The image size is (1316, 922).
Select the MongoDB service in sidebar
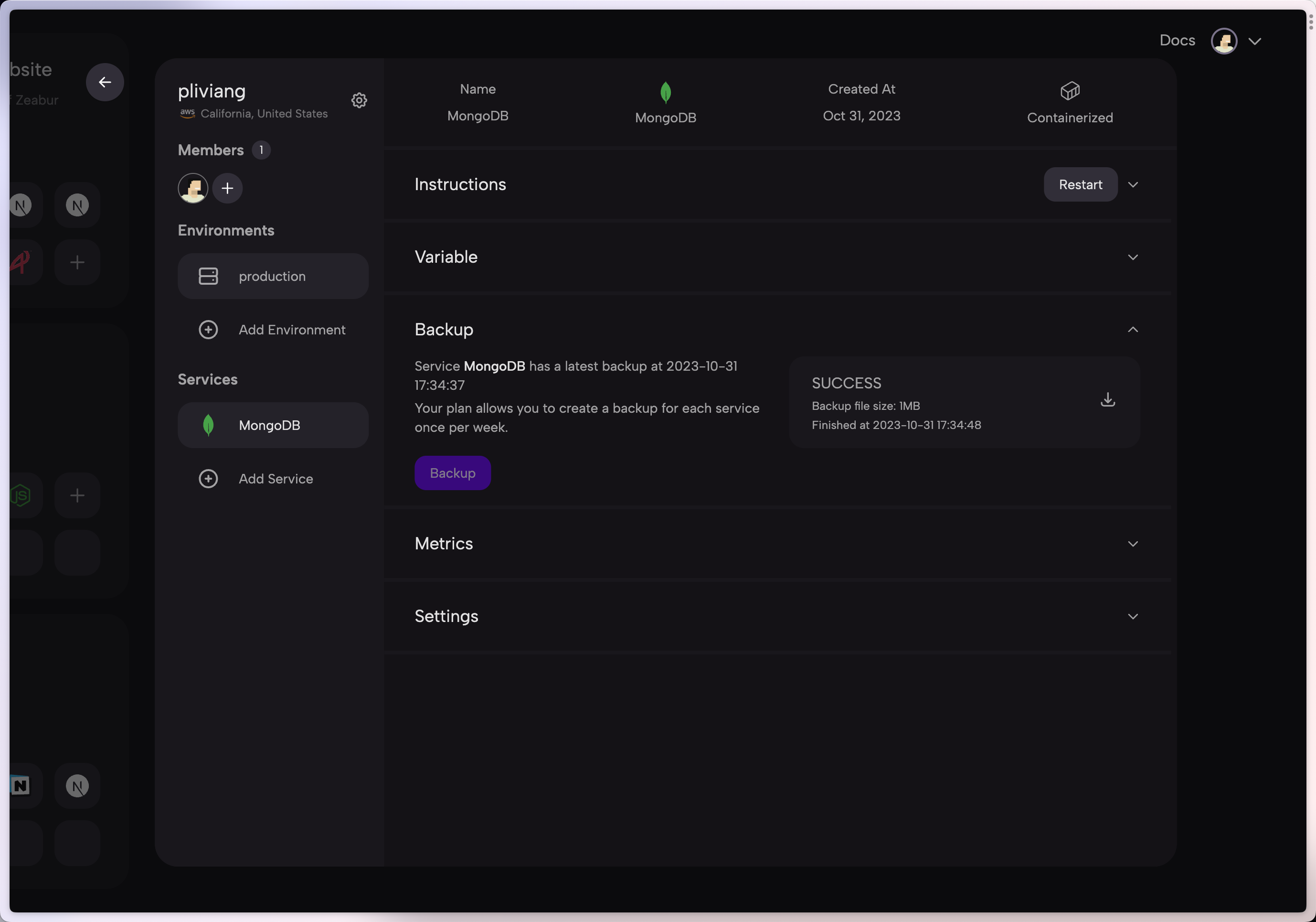click(273, 426)
